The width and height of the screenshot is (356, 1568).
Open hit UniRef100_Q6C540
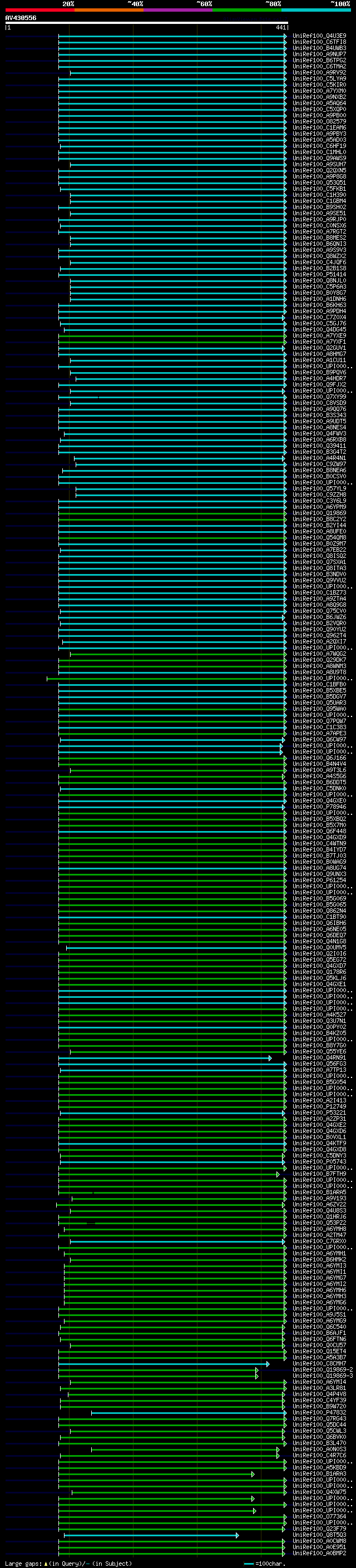point(319,1327)
